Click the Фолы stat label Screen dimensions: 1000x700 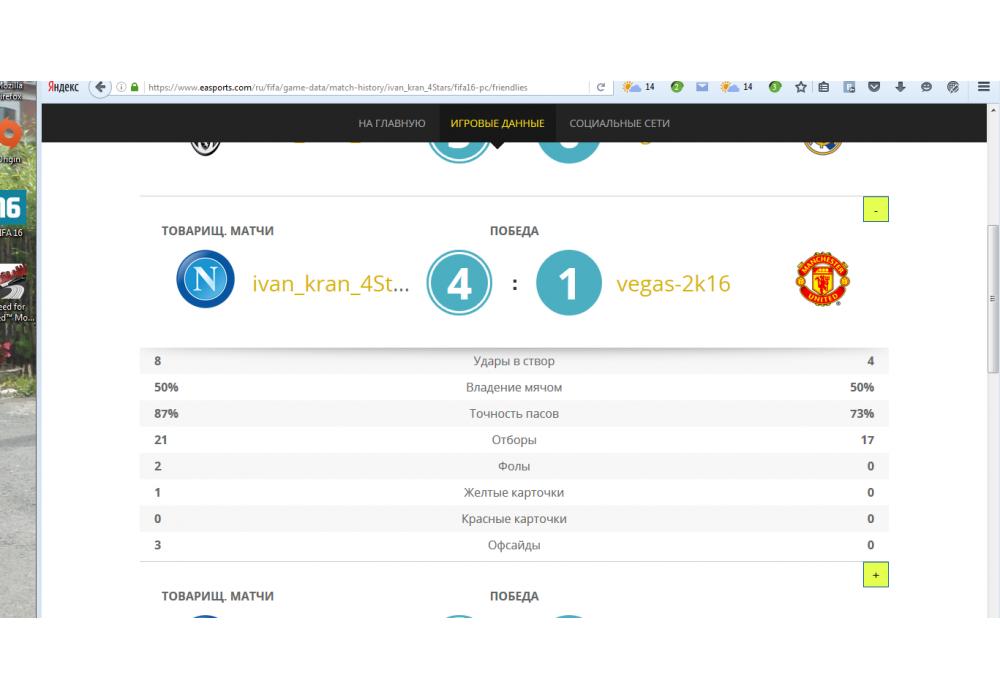pyautogui.click(x=514, y=466)
